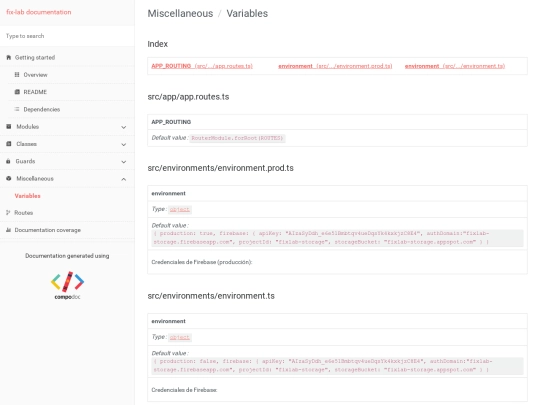Click the APP_ROUTING variable name

(x=171, y=122)
